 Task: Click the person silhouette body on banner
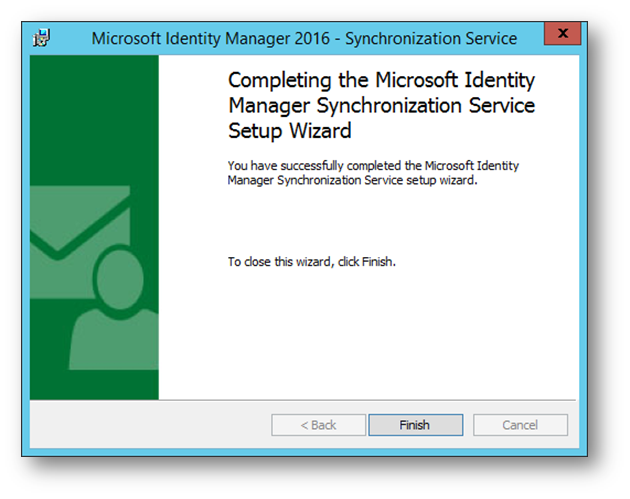tap(115, 342)
